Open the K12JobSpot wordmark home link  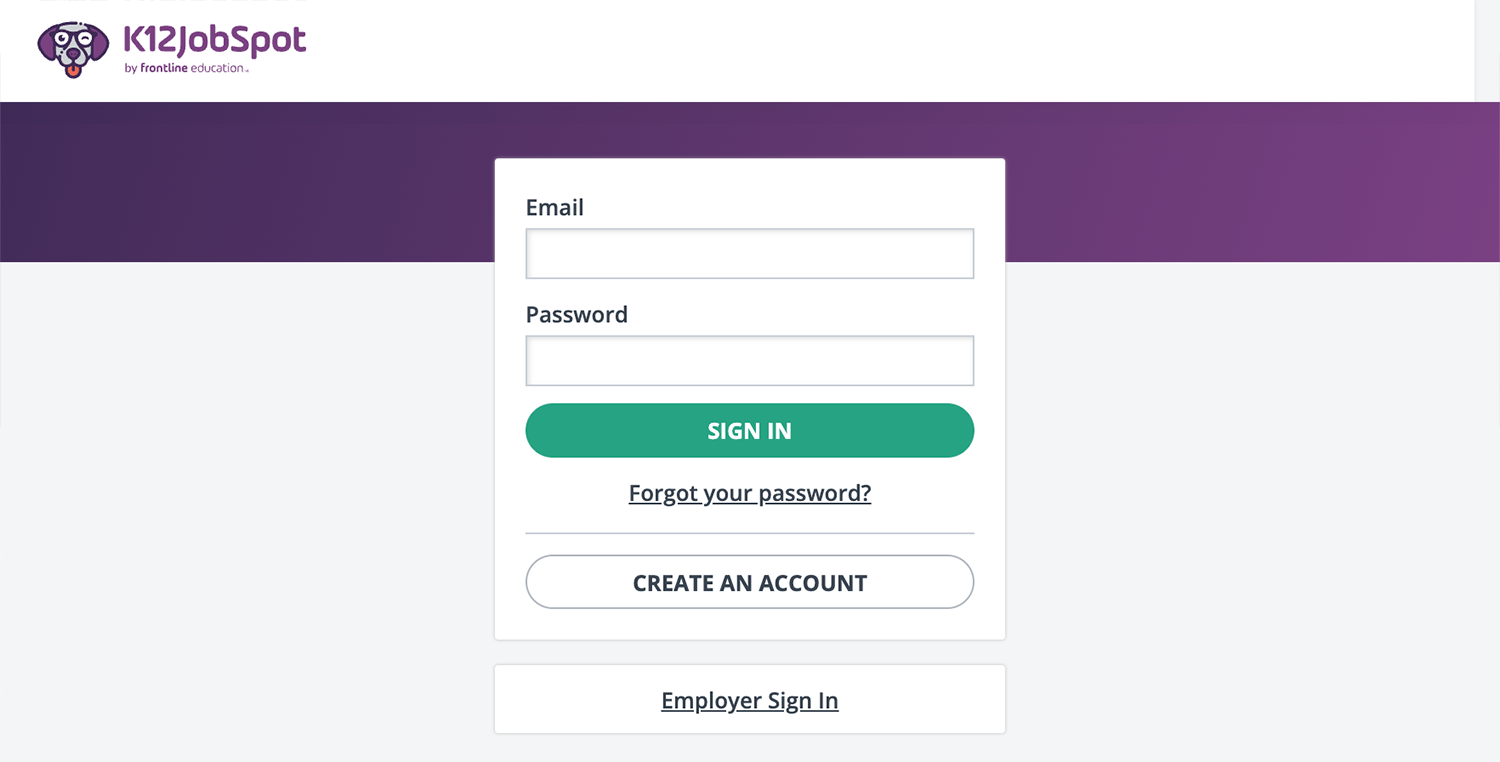point(214,40)
